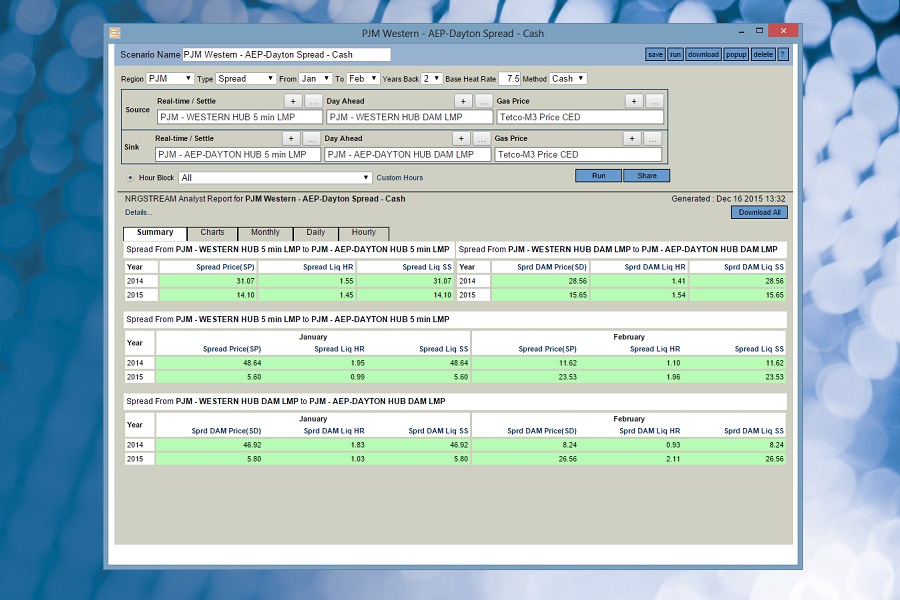Click the help question mark button
900x600 pixels.
point(783,55)
